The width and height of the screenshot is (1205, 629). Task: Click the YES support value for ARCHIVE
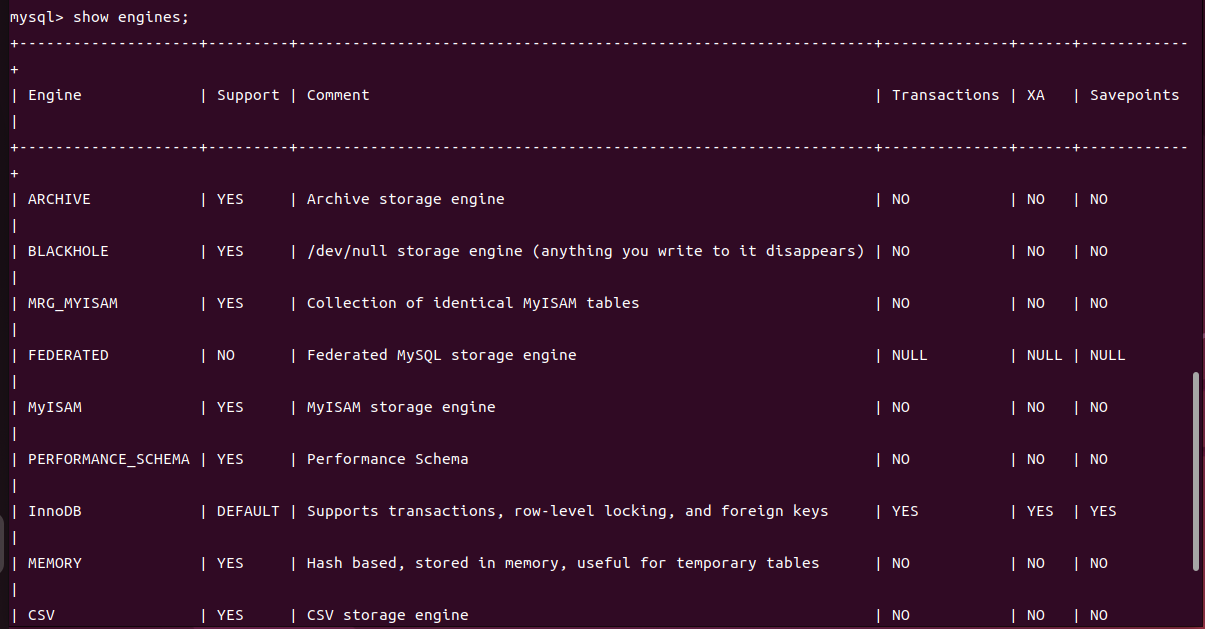click(230, 199)
